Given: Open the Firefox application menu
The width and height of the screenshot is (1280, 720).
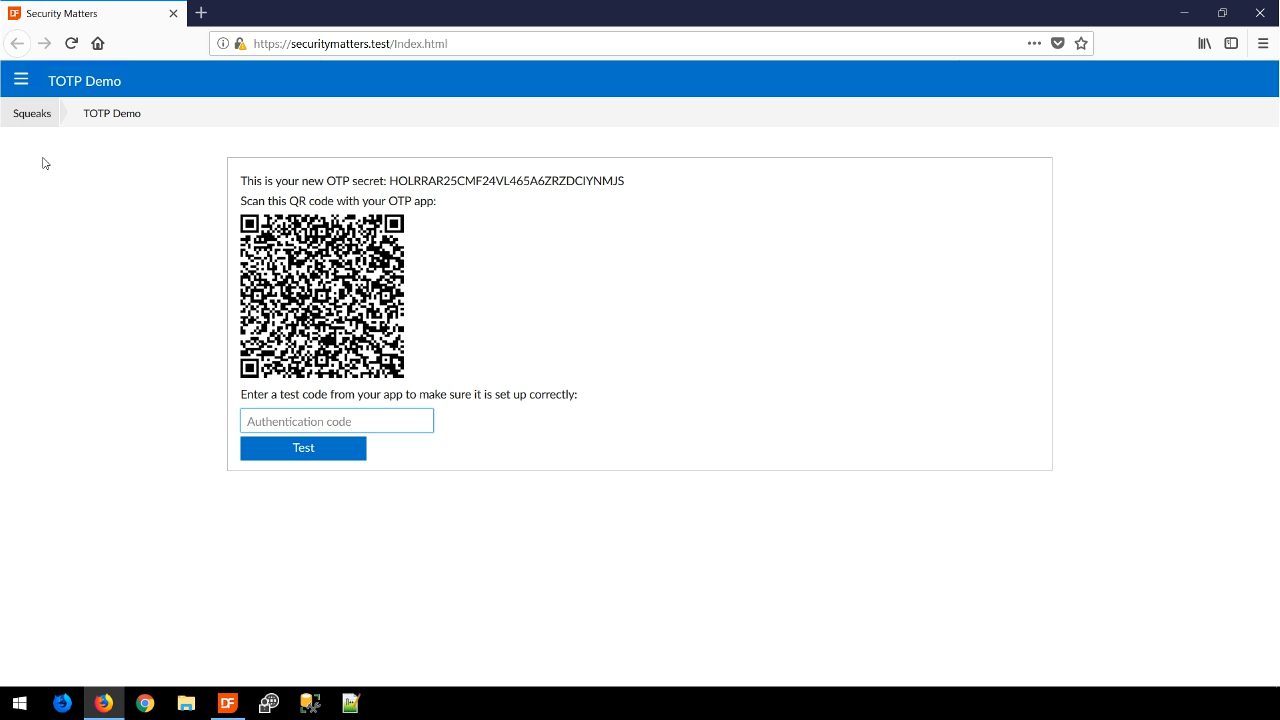Looking at the screenshot, I should tap(1263, 43).
